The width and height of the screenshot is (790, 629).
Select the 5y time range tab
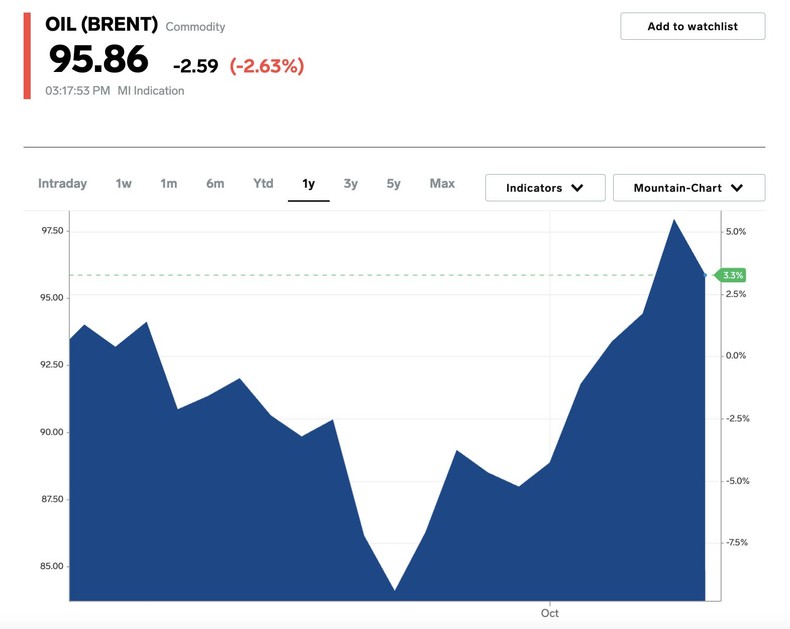[394, 184]
